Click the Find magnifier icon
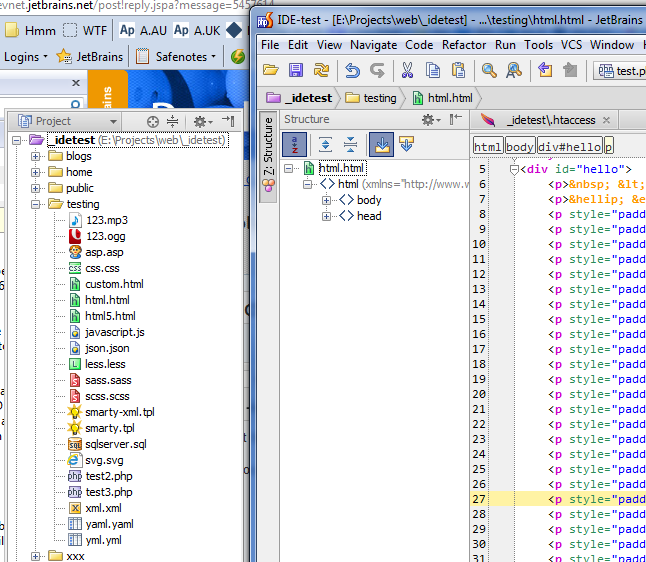The image size is (646, 562). click(x=489, y=70)
